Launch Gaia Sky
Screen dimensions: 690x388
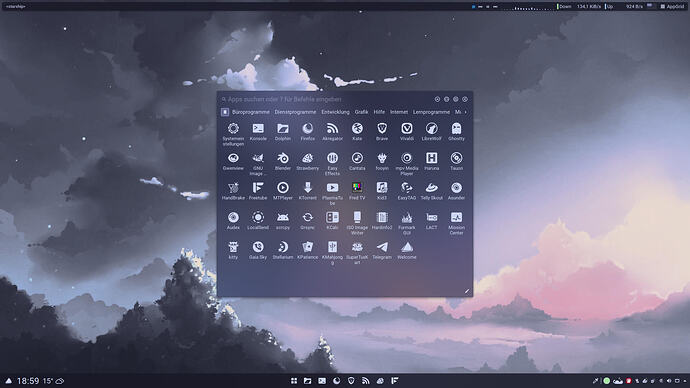[258, 250]
